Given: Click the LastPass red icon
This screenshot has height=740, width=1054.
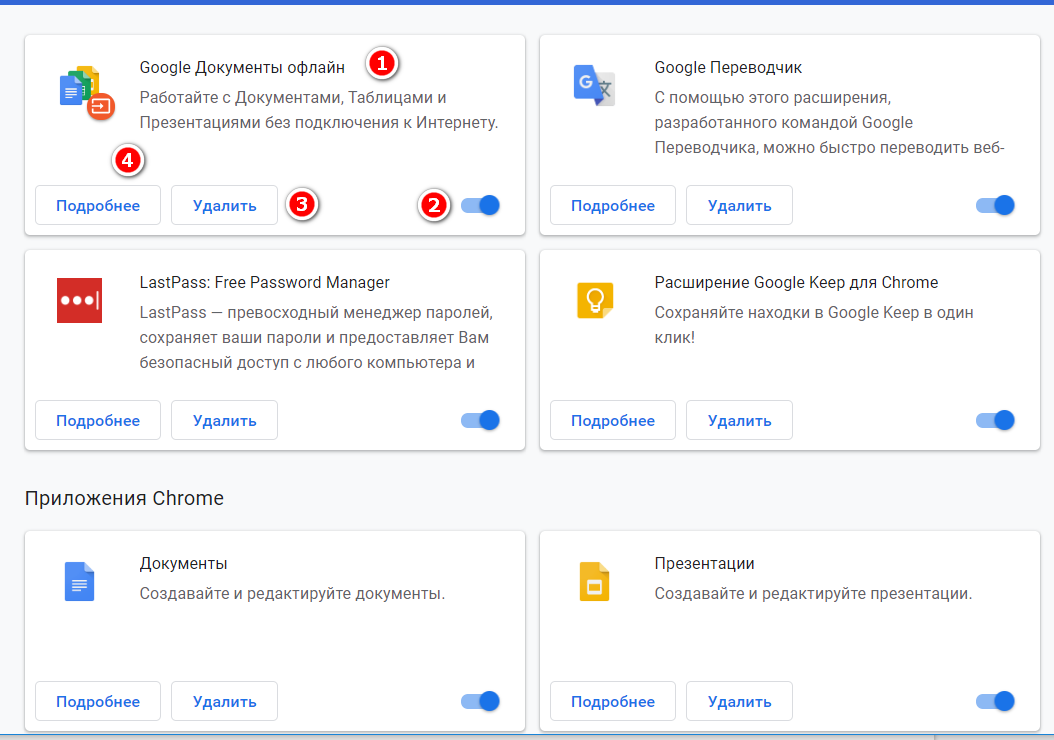Looking at the screenshot, I should pyautogui.click(x=79, y=300).
